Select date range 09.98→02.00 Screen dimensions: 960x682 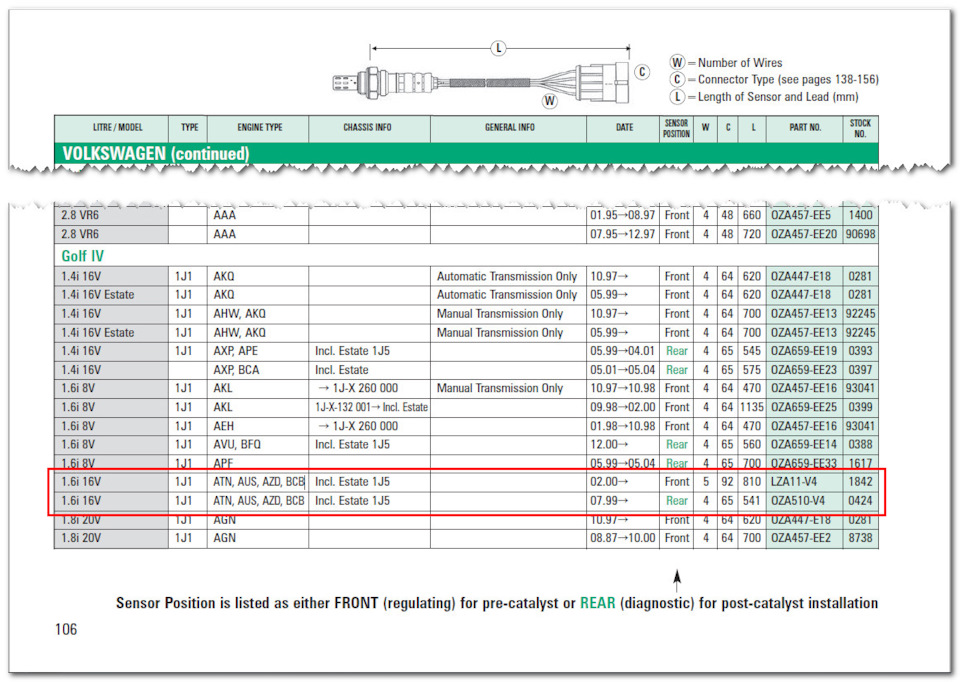point(623,408)
